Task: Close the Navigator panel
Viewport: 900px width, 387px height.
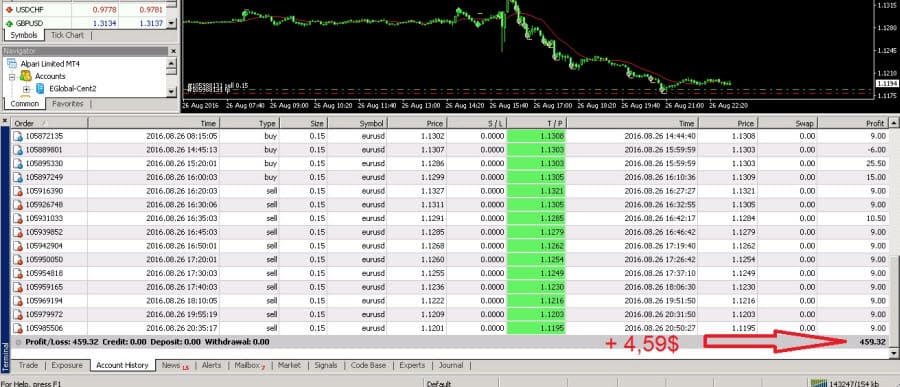Action: point(173,51)
